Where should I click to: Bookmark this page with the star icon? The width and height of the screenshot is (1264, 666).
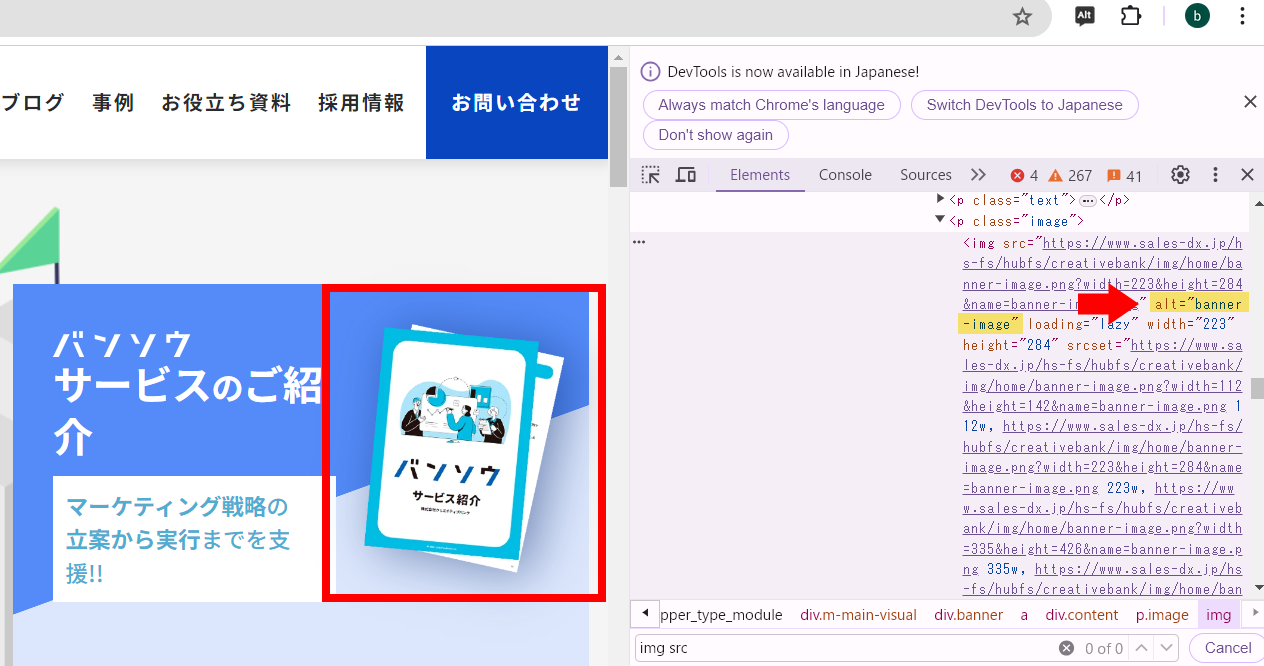pyautogui.click(x=1022, y=16)
